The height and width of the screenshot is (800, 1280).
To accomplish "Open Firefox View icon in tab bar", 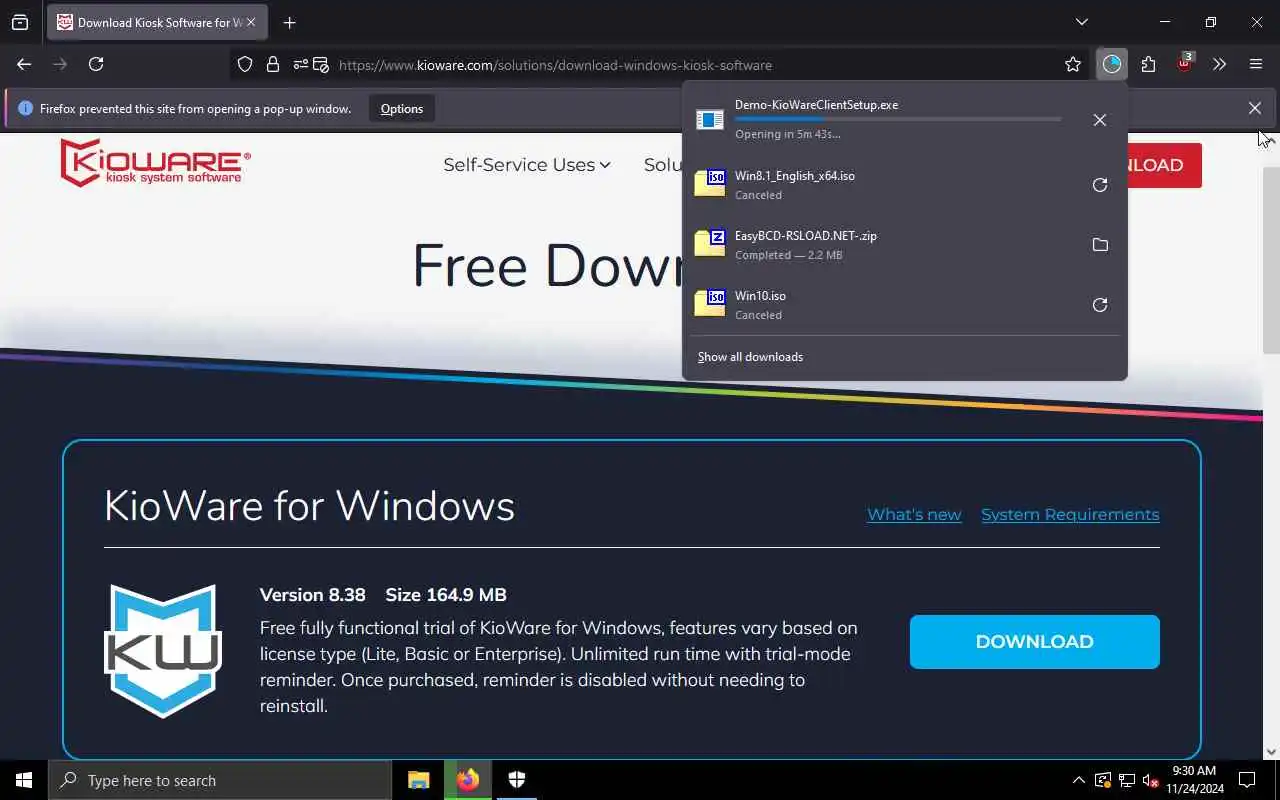I will click(x=20, y=22).
